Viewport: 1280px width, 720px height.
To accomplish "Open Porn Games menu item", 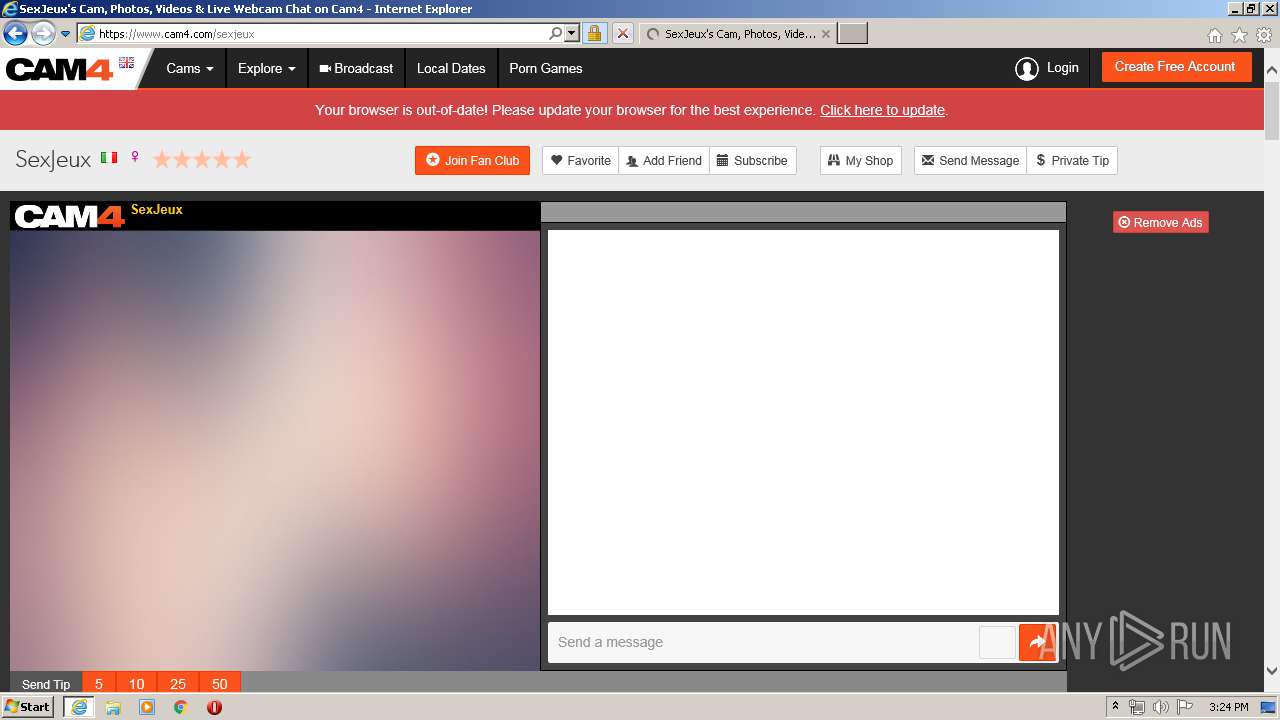I will (x=545, y=69).
